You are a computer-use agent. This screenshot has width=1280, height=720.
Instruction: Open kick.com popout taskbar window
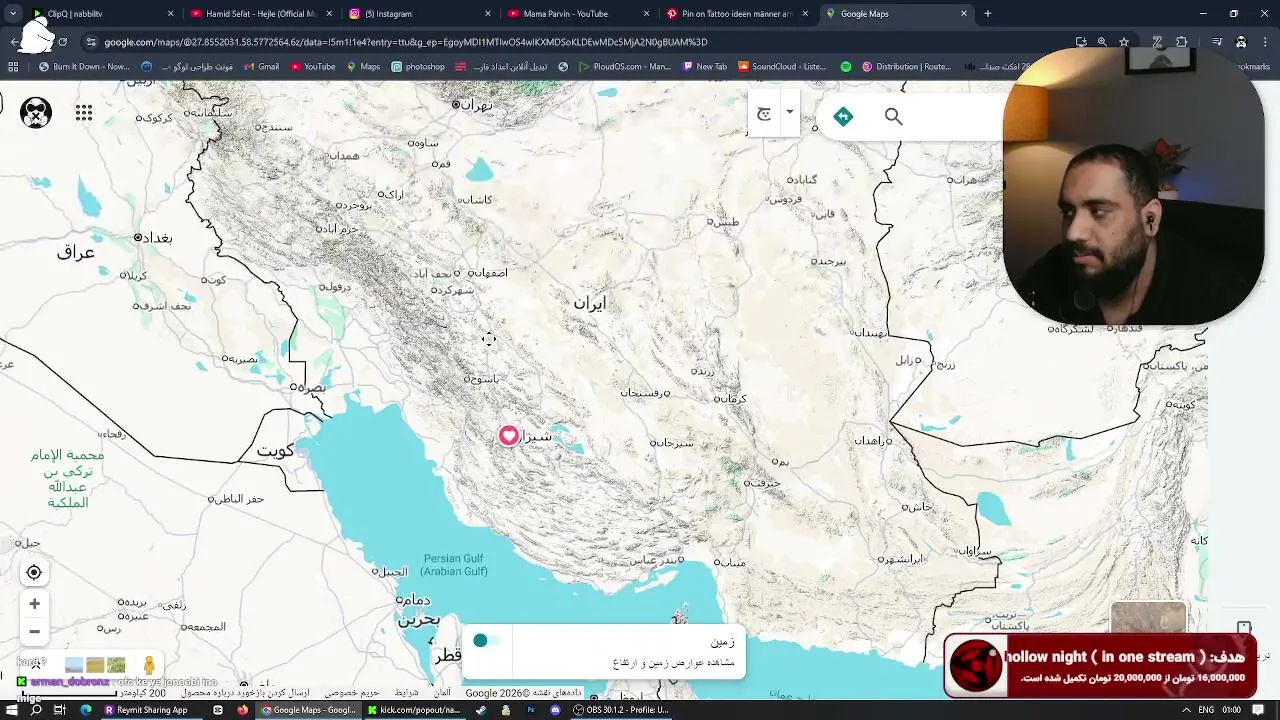point(413,710)
